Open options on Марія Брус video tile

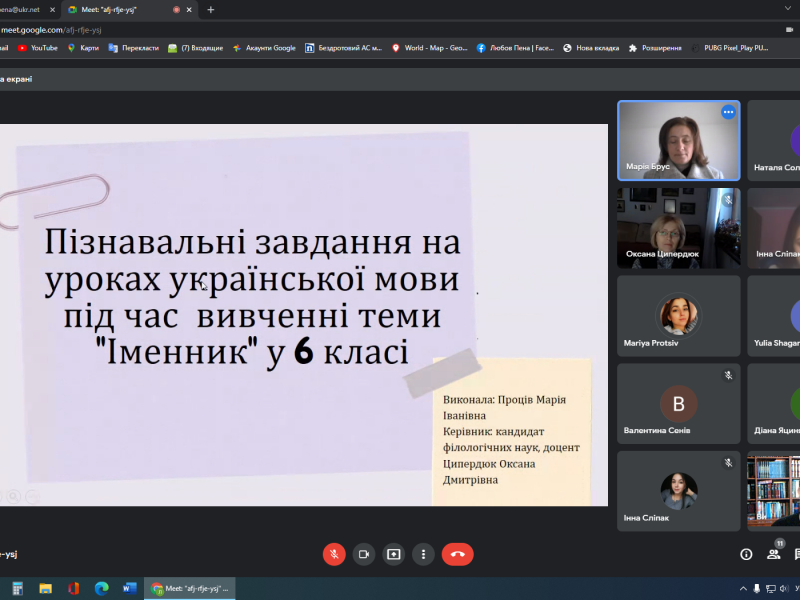click(726, 113)
